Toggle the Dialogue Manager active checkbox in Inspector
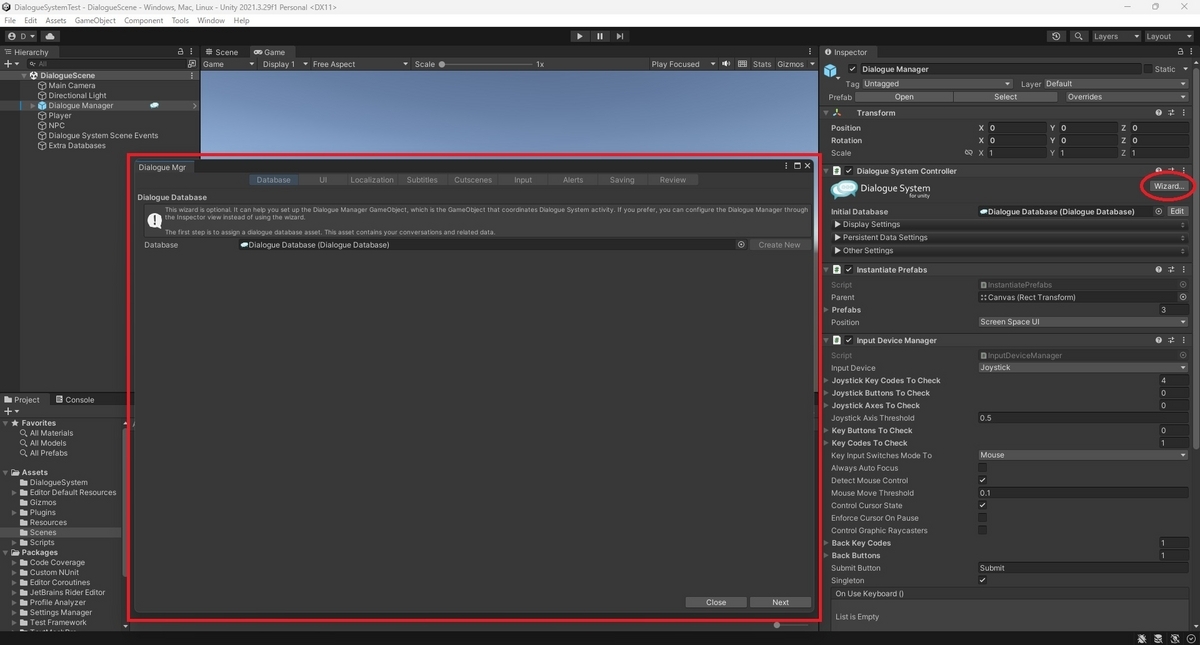 (852, 69)
